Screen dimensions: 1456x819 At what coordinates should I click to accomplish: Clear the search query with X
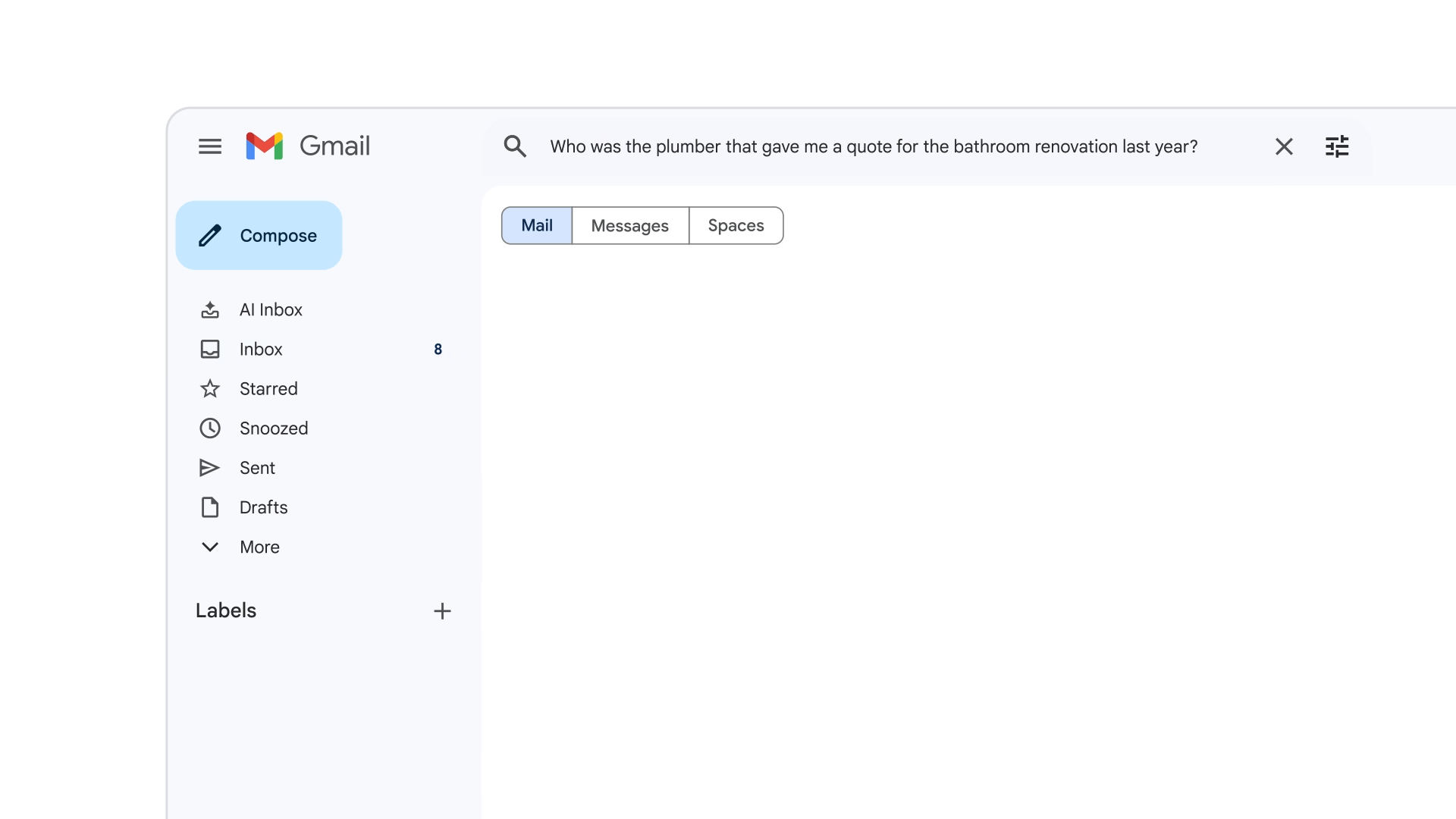pyautogui.click(x=1284, y=146)
